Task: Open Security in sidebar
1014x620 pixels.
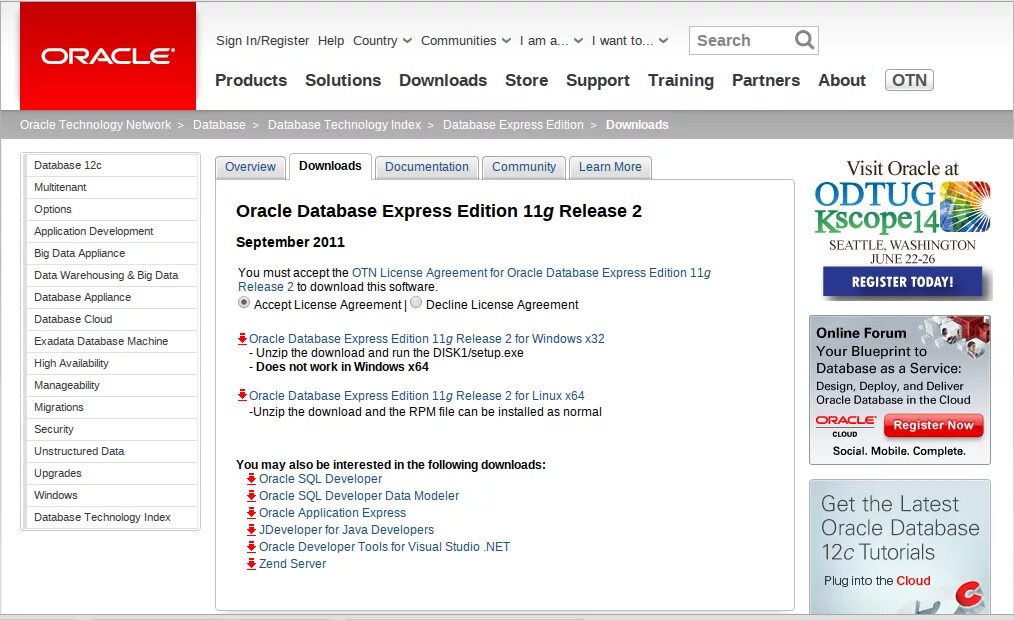Action: coord(111,429)
